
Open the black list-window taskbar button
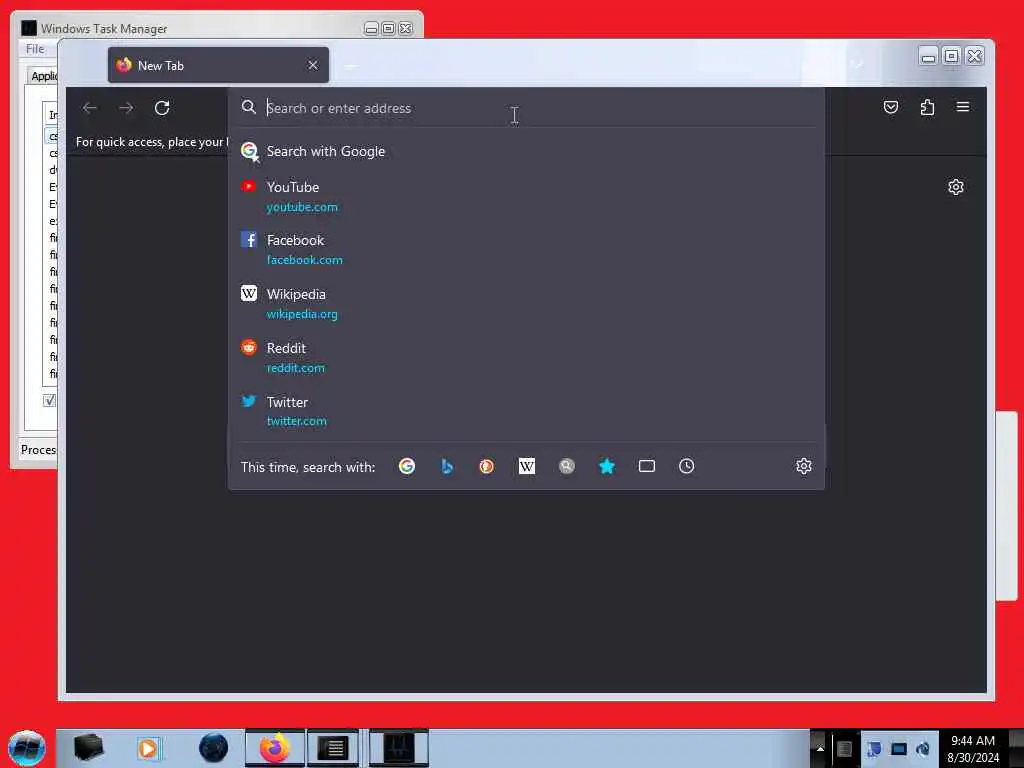[x=333, y=748]
